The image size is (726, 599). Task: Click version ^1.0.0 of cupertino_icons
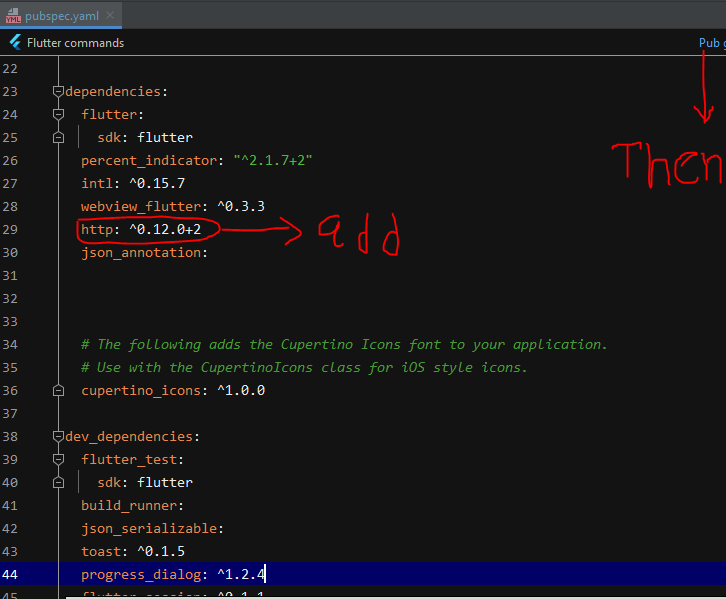pyautogui.click(x=241, y=390)
